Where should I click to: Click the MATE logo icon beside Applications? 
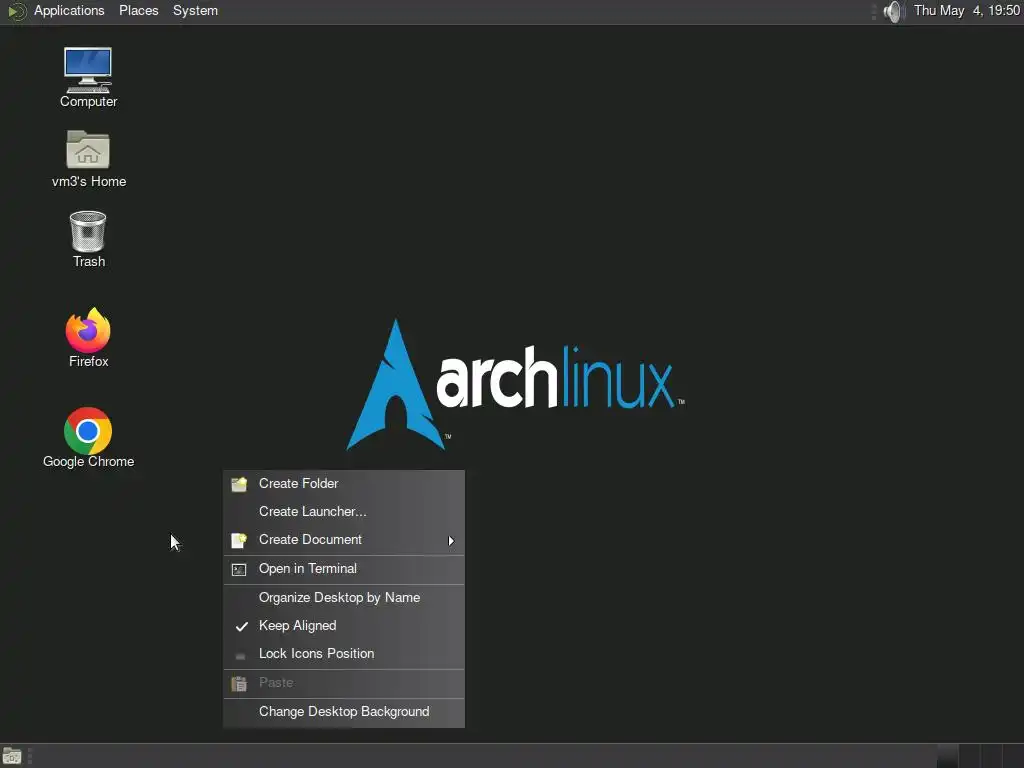17,11
